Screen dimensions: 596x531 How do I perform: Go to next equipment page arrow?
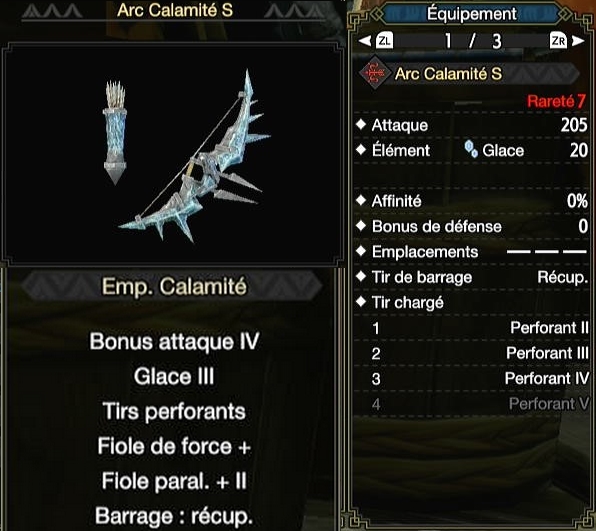(578, 41)
